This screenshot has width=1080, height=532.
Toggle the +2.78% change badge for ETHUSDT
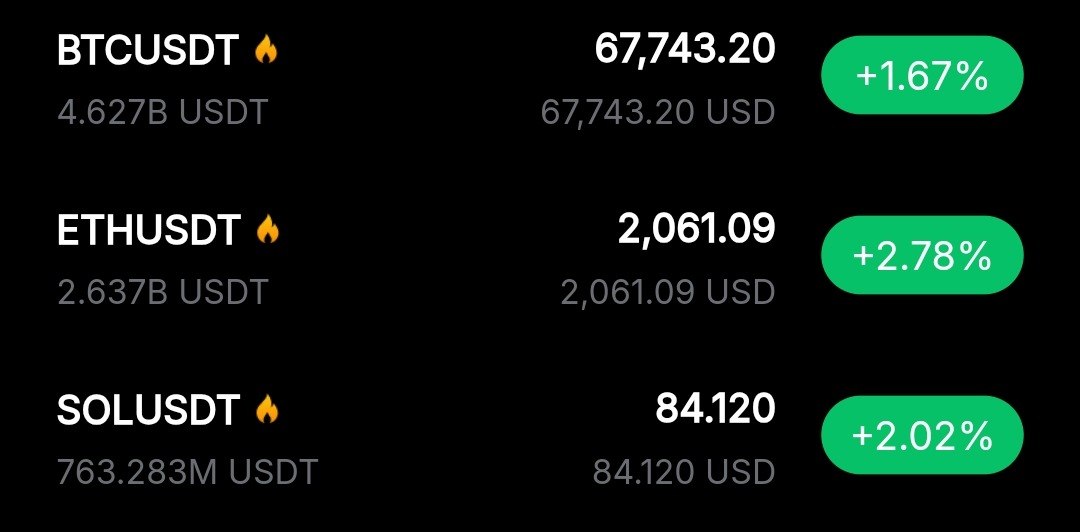pos(921,256)
